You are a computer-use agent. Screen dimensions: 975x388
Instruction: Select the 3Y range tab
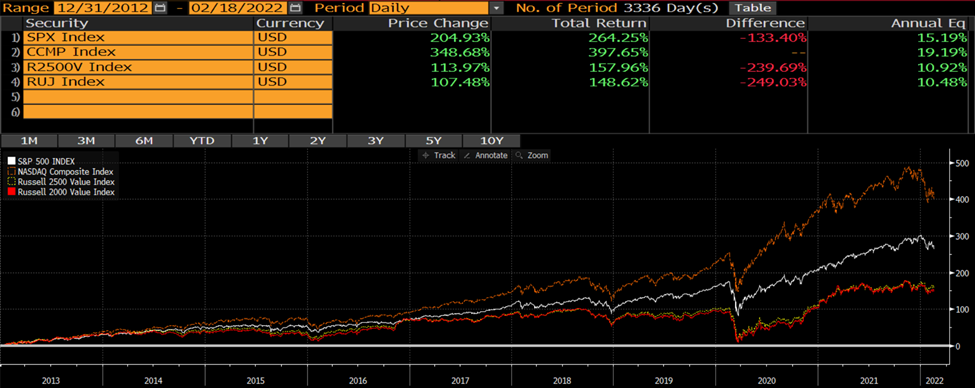point(376,141)
